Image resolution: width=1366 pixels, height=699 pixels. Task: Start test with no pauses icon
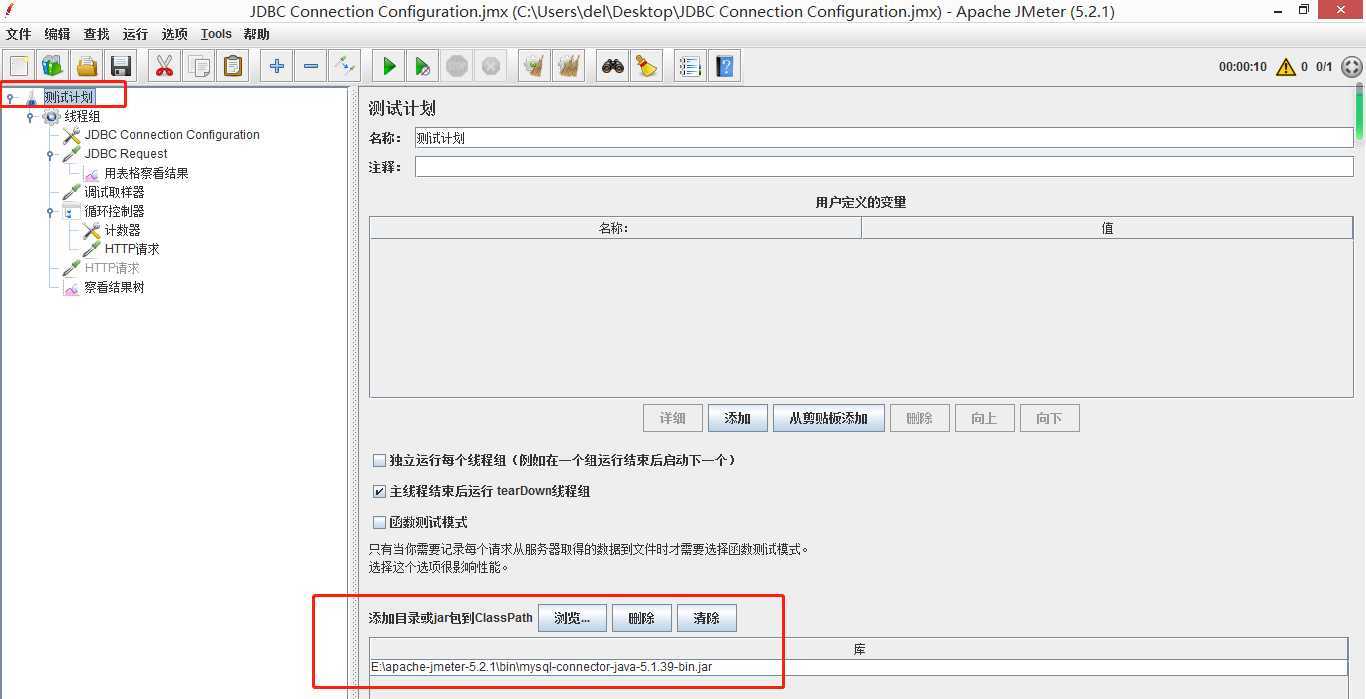point(423,66)
